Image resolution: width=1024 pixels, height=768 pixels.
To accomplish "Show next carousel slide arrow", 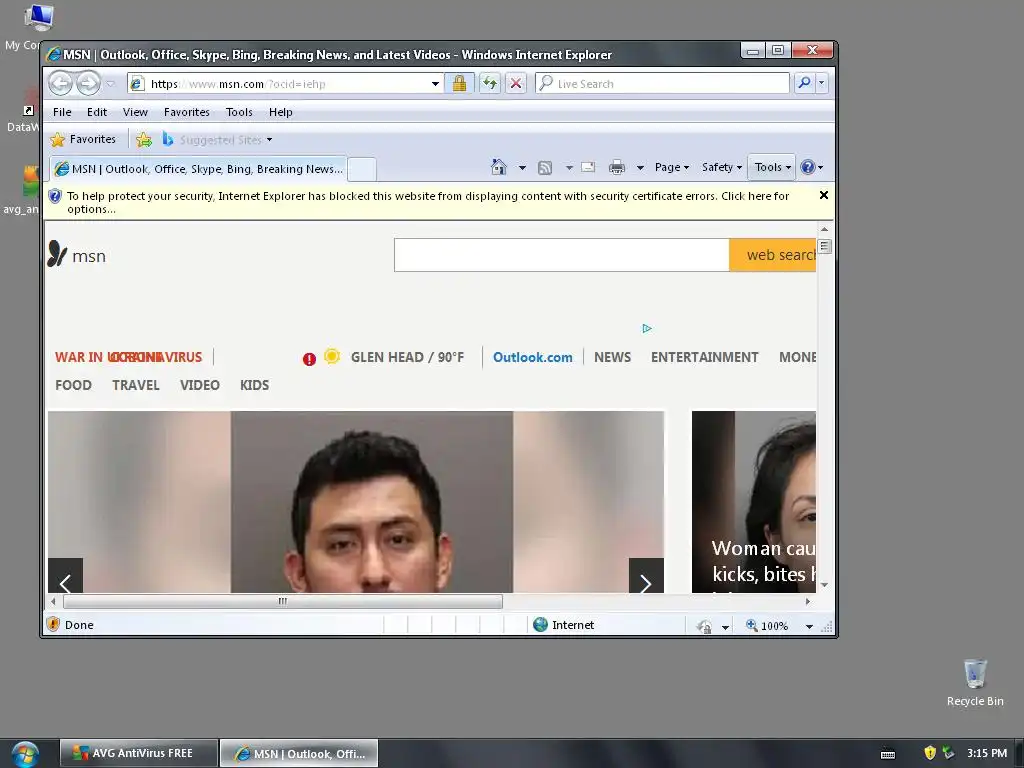I will 646,576.
